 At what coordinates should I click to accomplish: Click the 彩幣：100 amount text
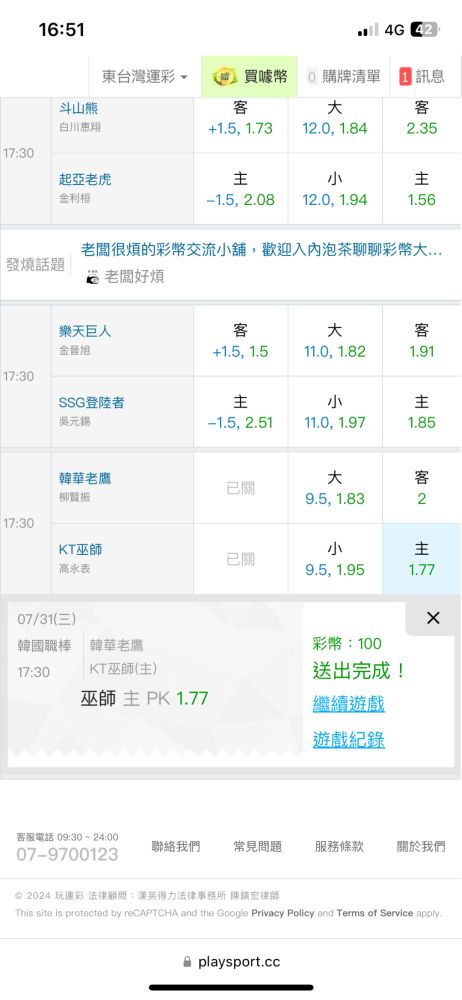tap(347, 643)
